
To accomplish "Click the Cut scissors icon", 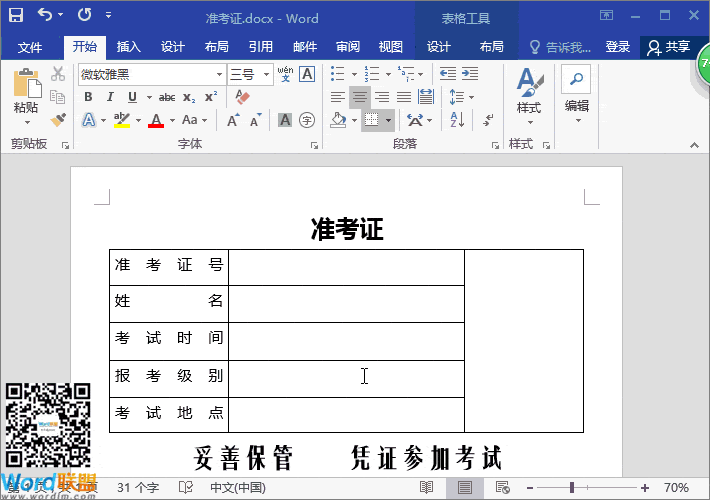I will point(58,74).
